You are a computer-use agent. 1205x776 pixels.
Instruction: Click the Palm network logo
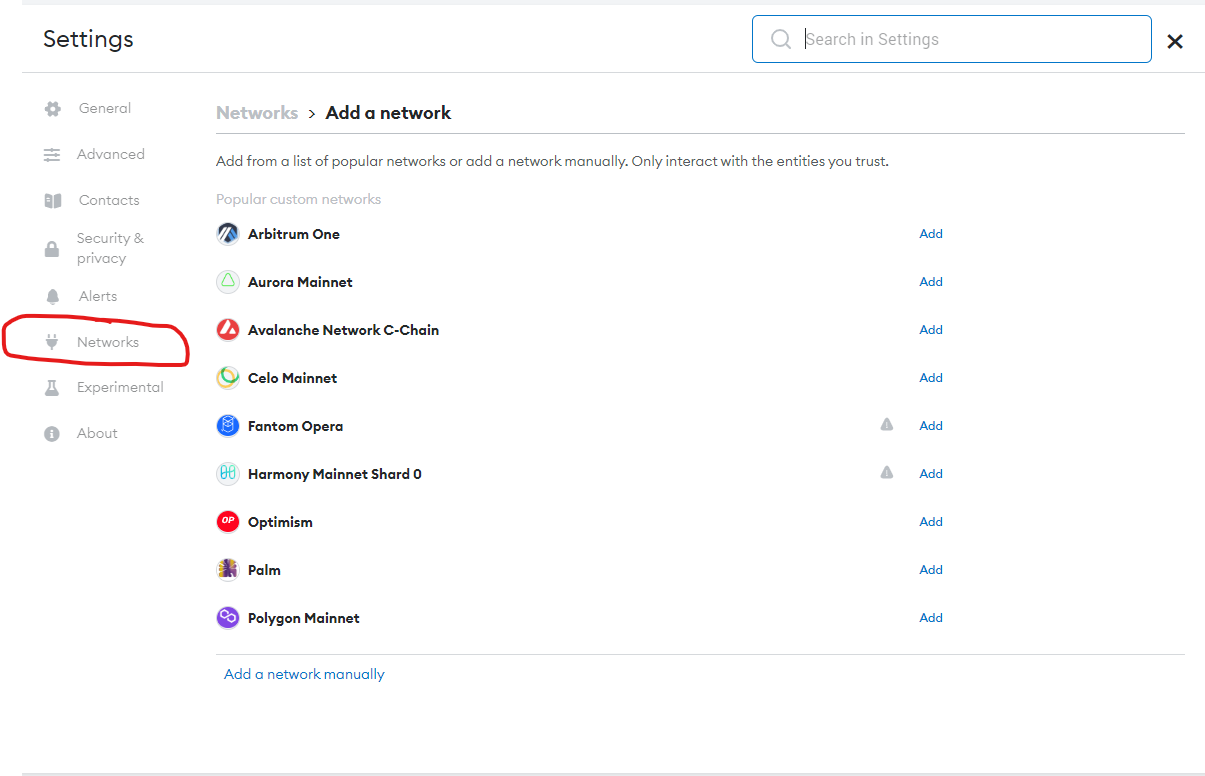point(228,570)
